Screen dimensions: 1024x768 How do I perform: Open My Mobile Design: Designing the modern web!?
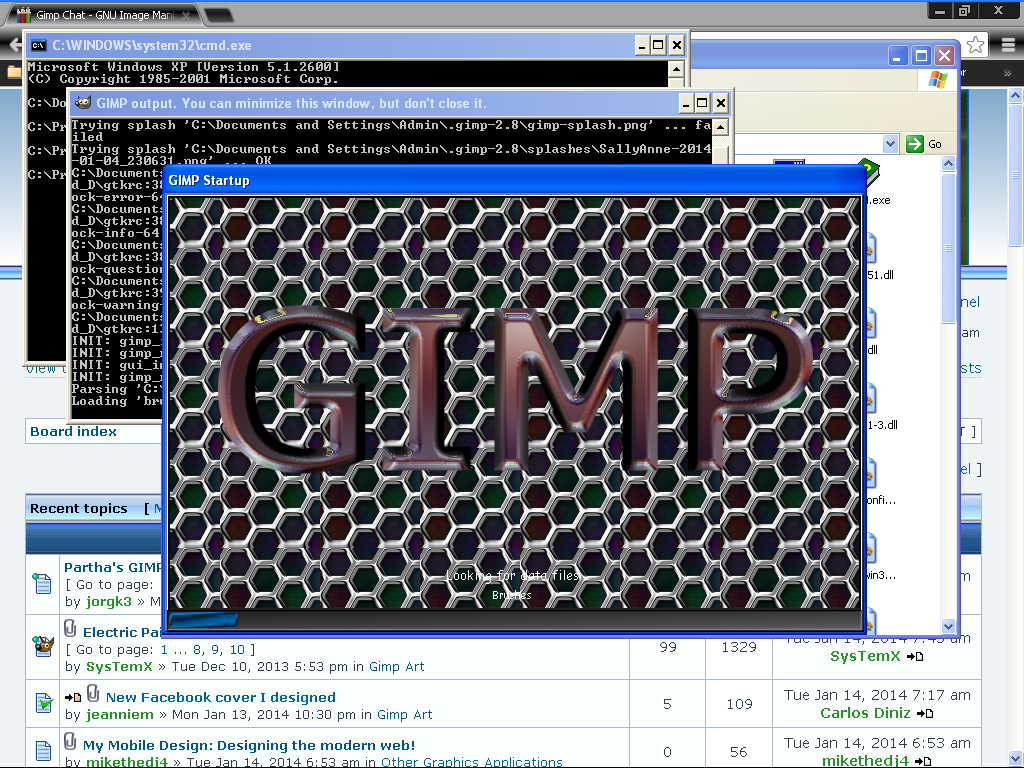[x=249, y=745]
